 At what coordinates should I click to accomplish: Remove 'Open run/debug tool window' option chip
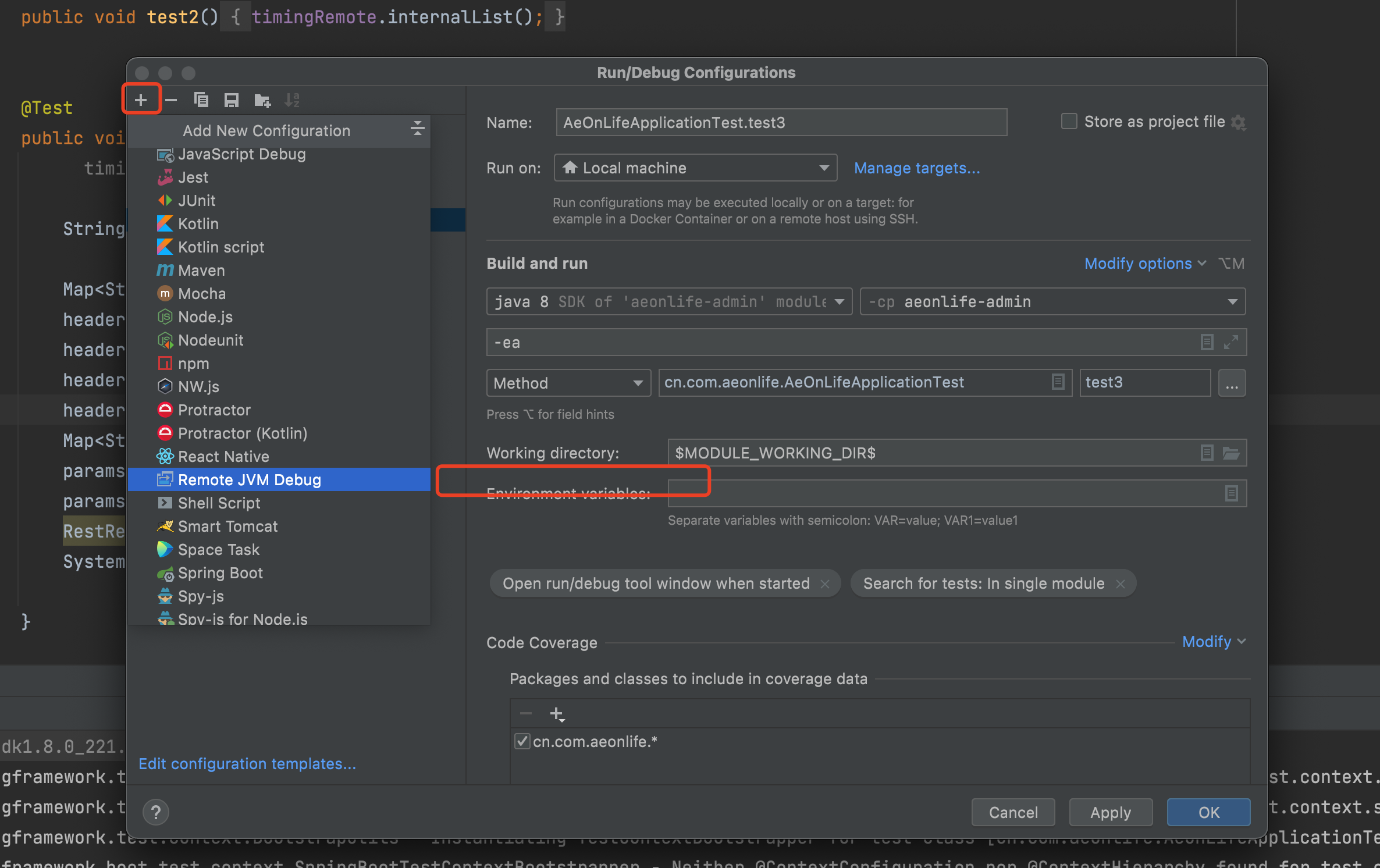coord(825,584)
